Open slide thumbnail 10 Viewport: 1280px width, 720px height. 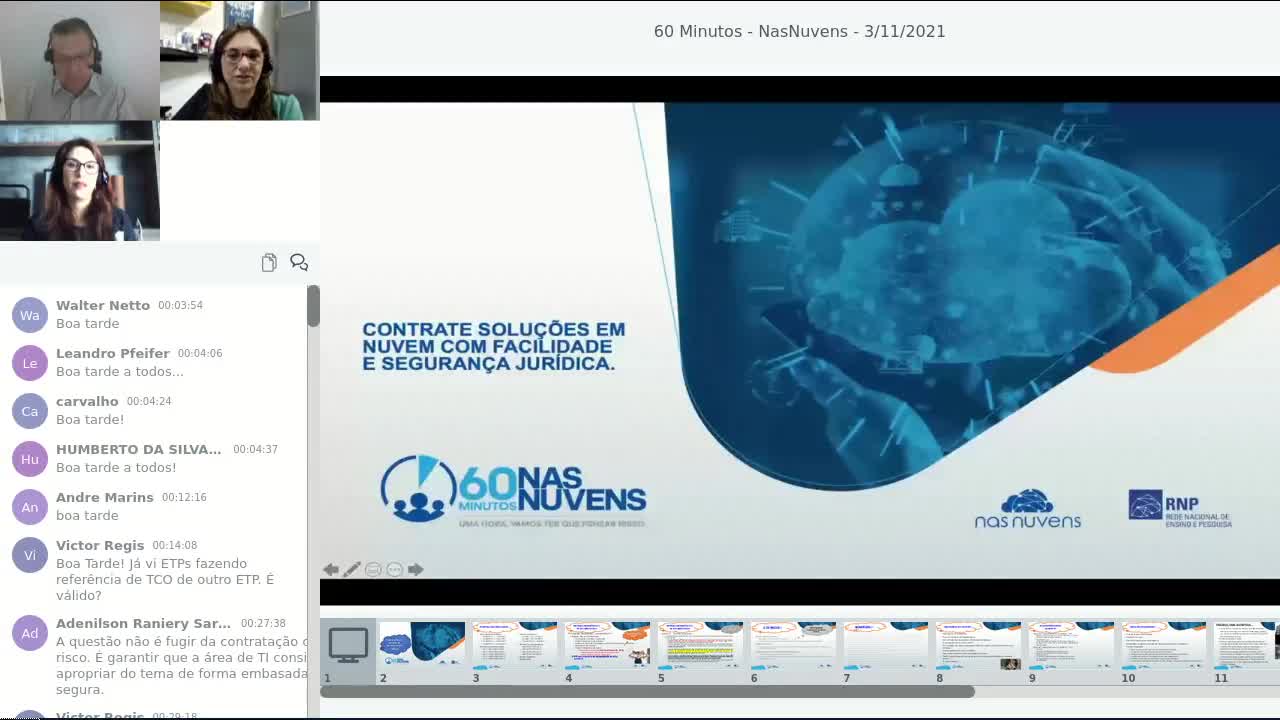[x=1165, y=645]
